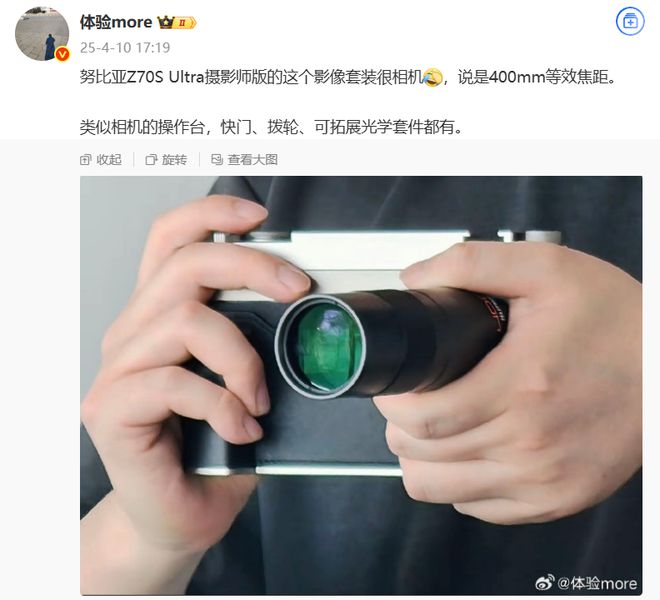
Task: Click the 努比亚Z70S Ultra text line
Action: tap(348, 77)
